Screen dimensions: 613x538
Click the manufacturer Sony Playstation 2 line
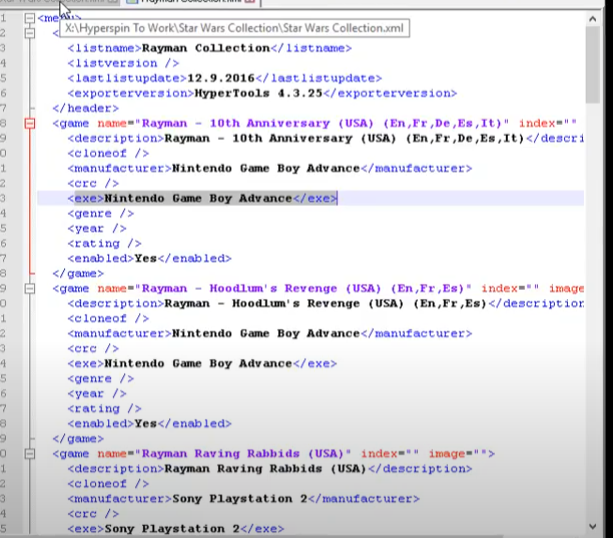[243, 499]
